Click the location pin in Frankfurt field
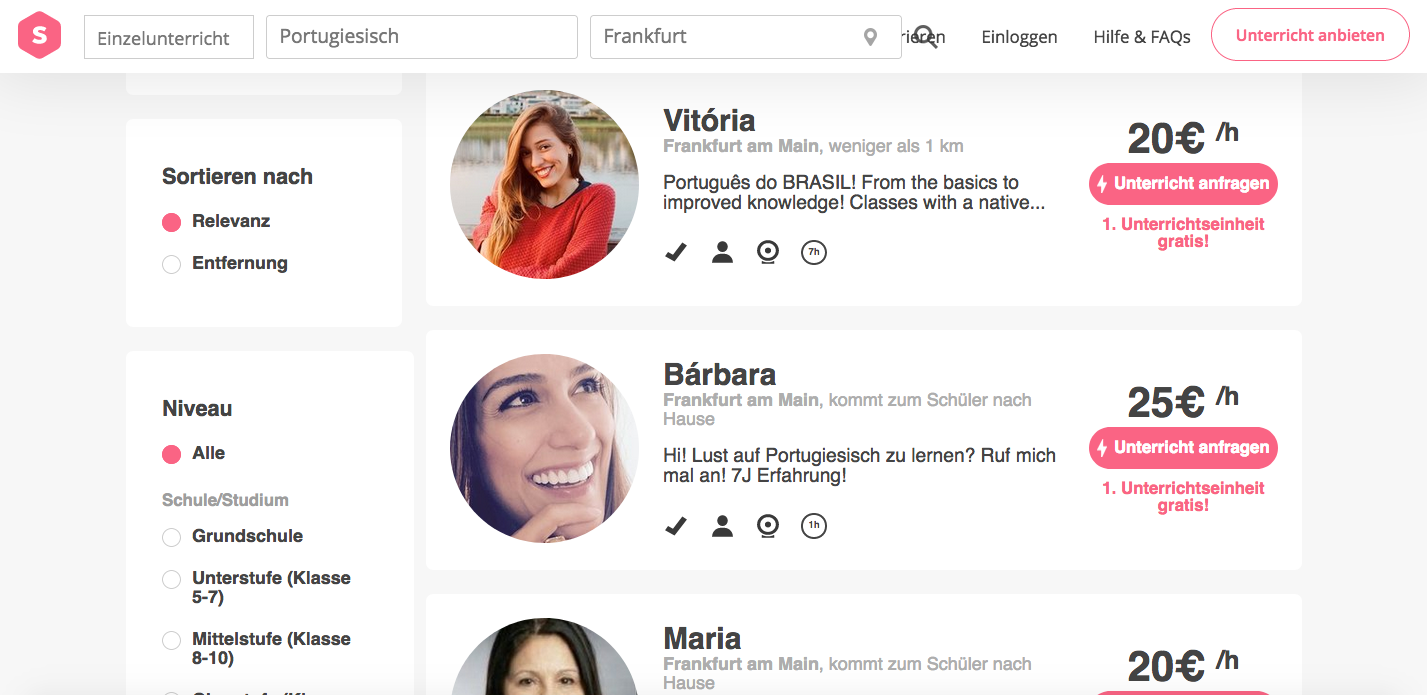 pos(870,37)
